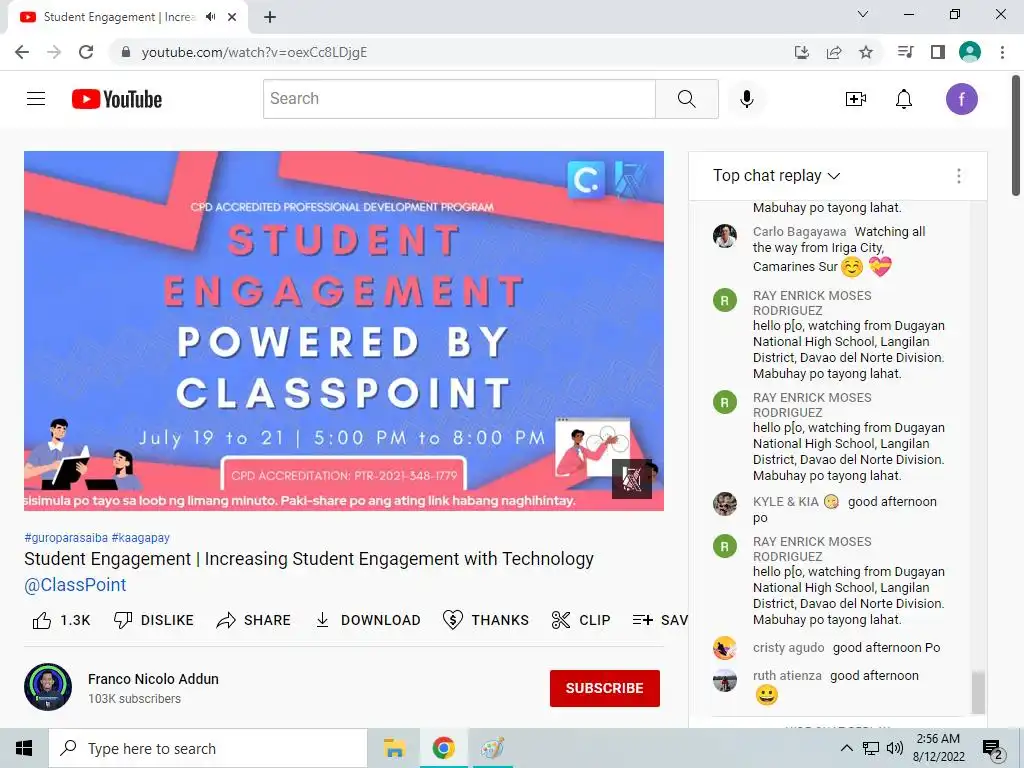Viewport: 1024px width, 768px height.
Task: Click the search magnifier button
Action: click(686, 99)
